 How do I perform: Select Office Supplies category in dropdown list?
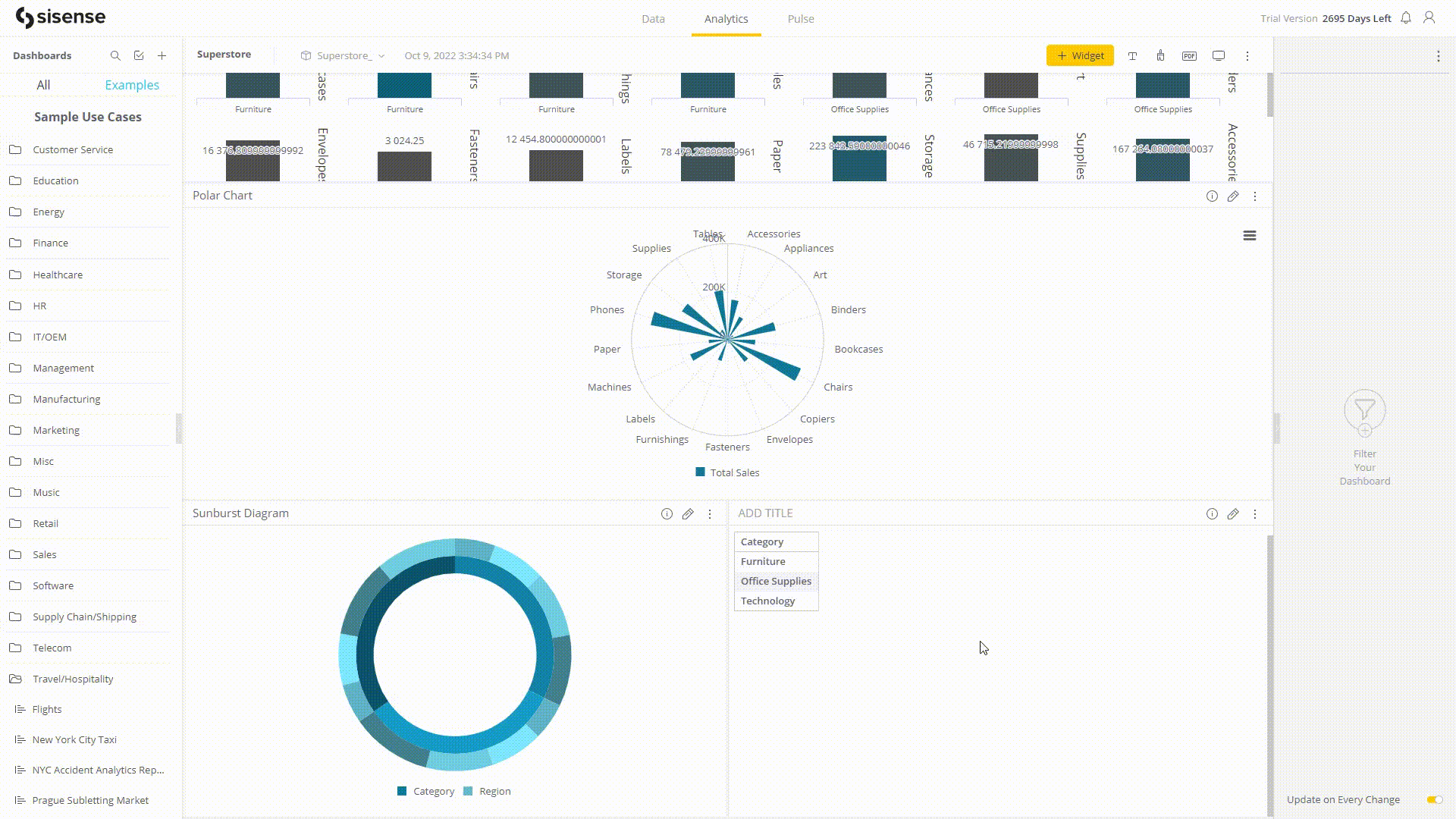(x=775, y=581)
